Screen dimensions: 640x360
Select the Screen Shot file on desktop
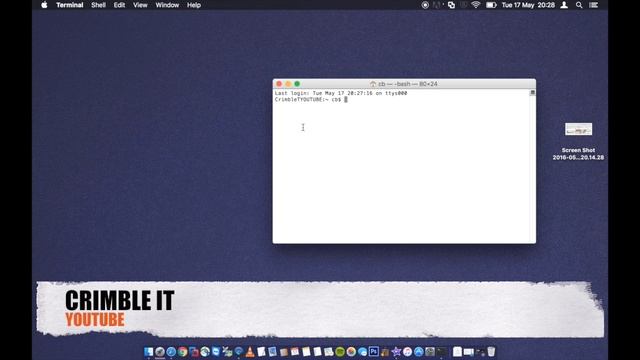coord(578,141)
